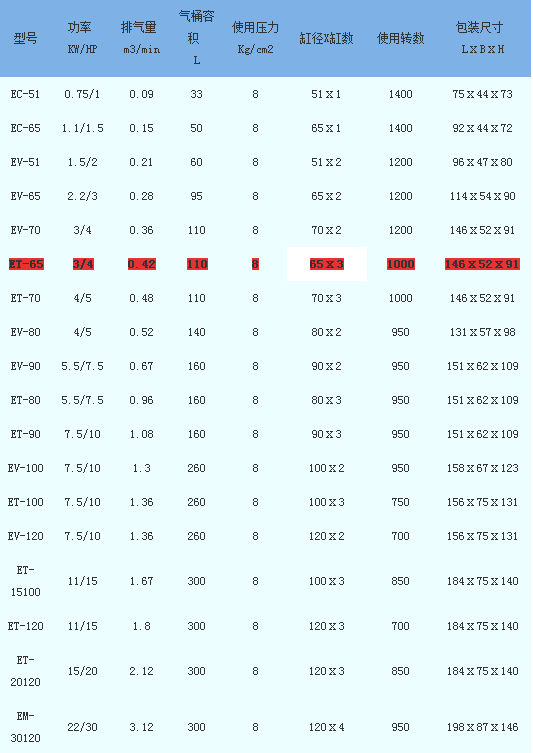The height and width of the screenshot is (753, 533).
Task: Select the ET-20120 model cell
Action: 25,671
